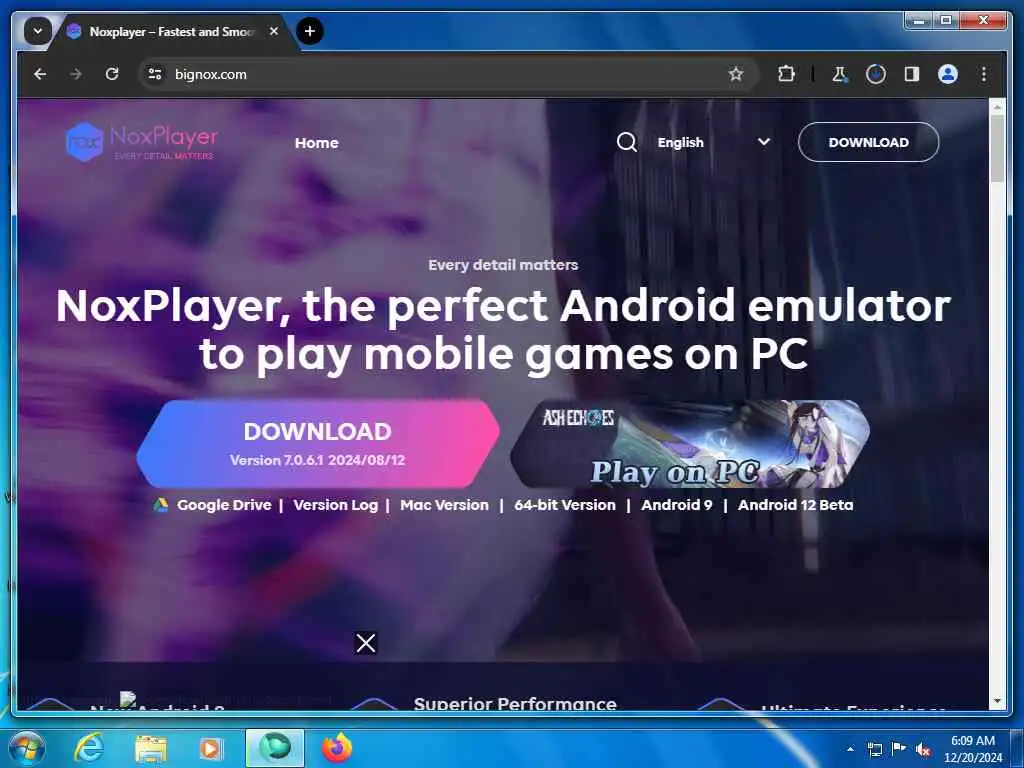The image size is (1024, 768).
Task: Click the big gradient DOWNLOAD Version 7.0.6.1 button
Action: [318, 444]
